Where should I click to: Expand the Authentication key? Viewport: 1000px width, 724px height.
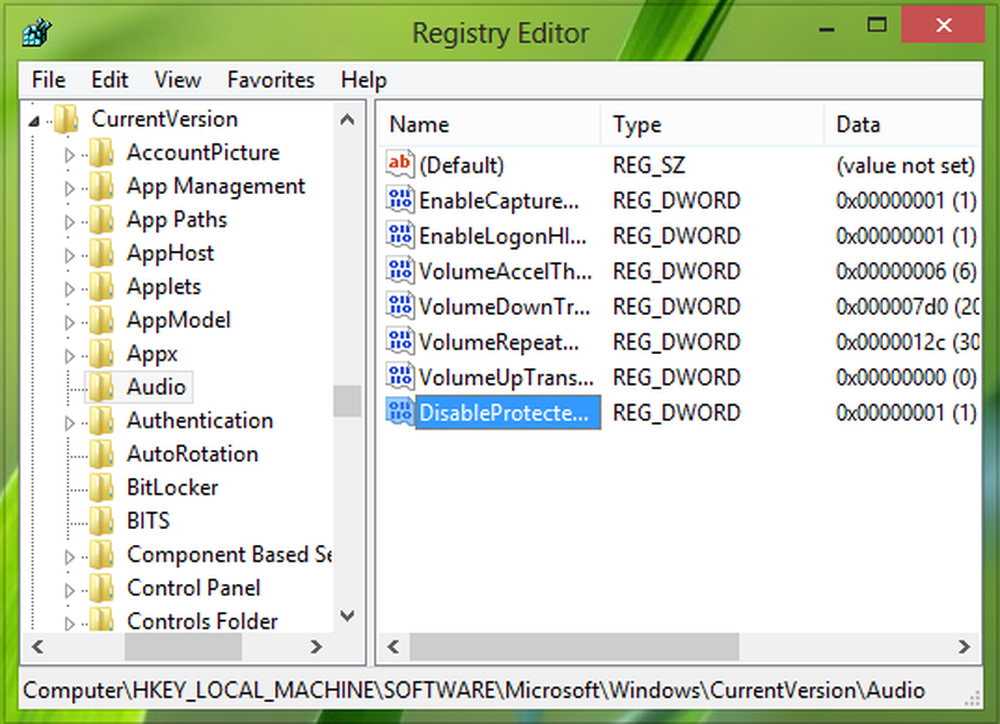pos(69,422)
